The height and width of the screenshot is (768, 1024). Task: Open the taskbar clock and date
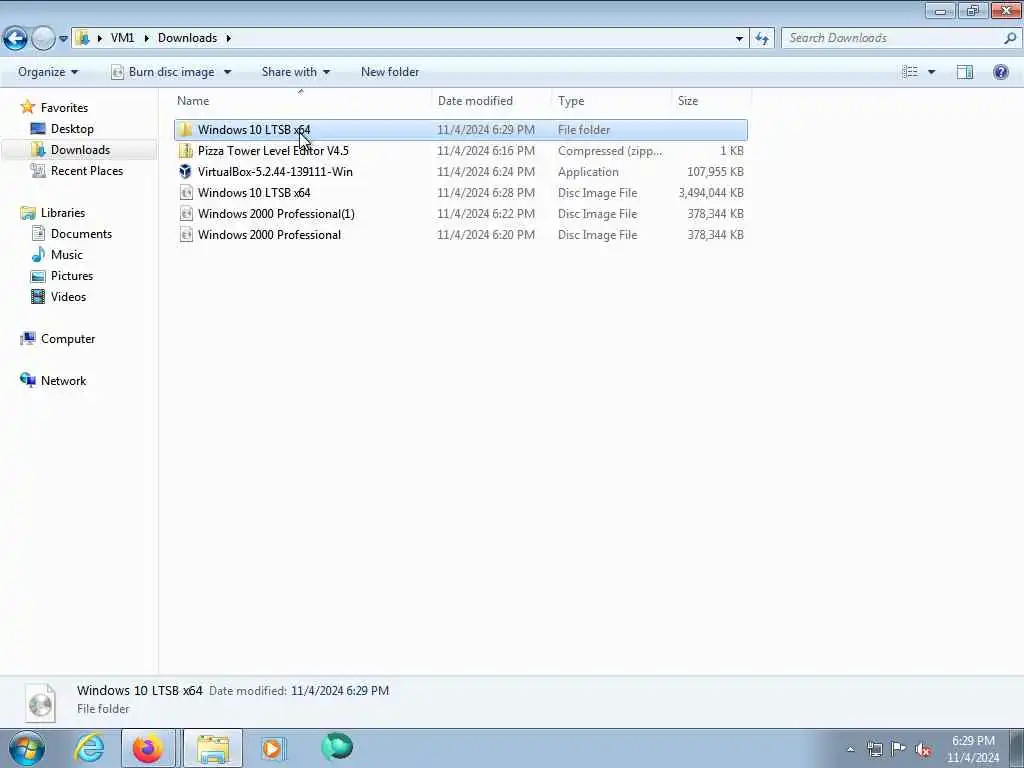pos(972,749)
